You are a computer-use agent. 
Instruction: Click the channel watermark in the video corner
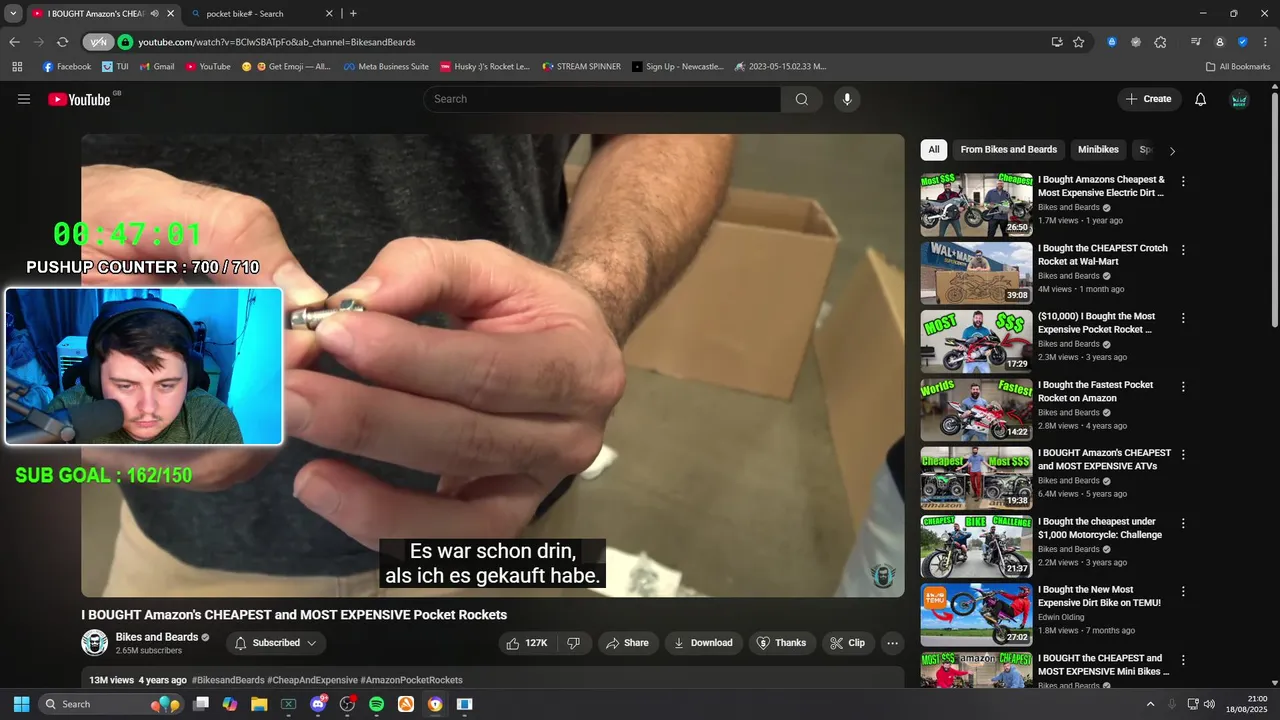click(882, 575)
